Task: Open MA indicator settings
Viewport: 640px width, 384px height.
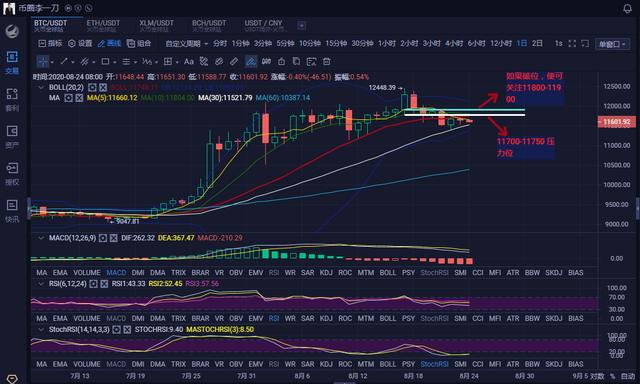Action: click(69, 98)
